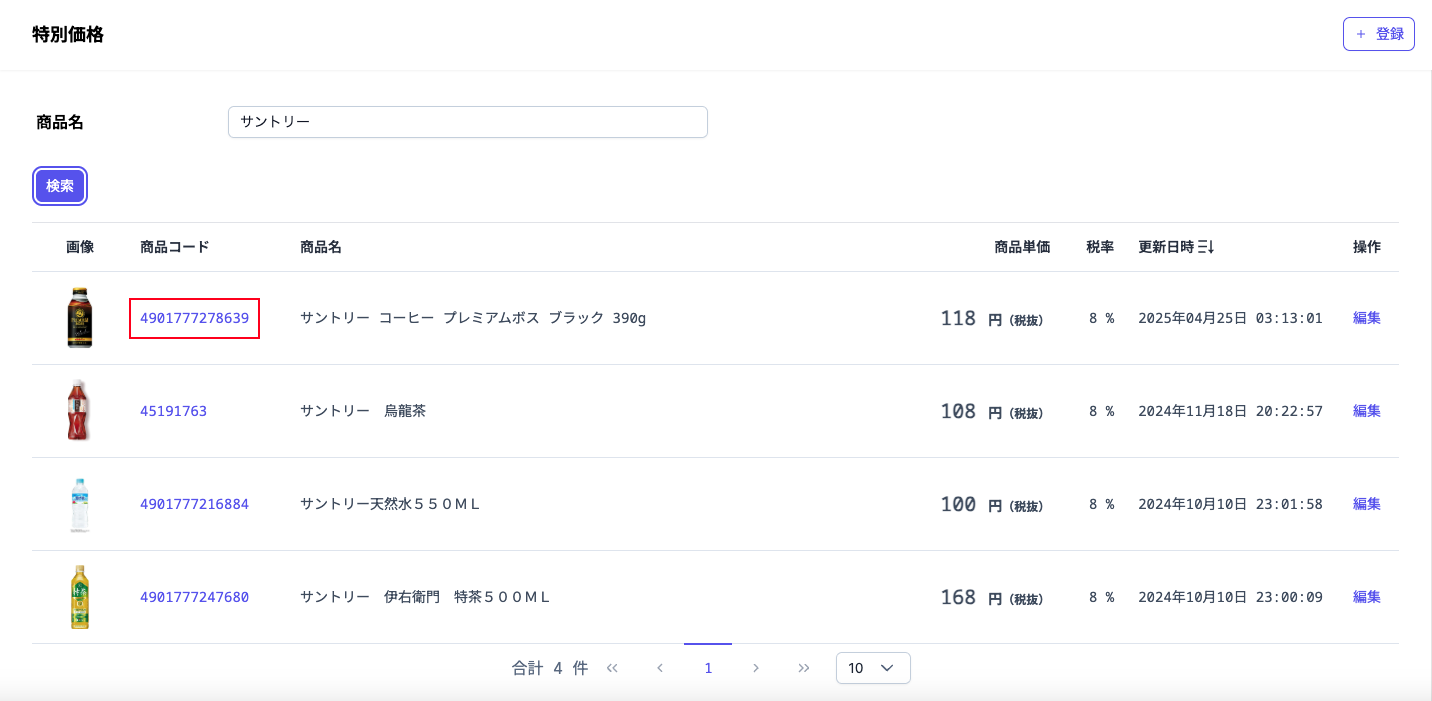Click the 168 円 price cell
Screen dimensions: 1432x701
992,597
